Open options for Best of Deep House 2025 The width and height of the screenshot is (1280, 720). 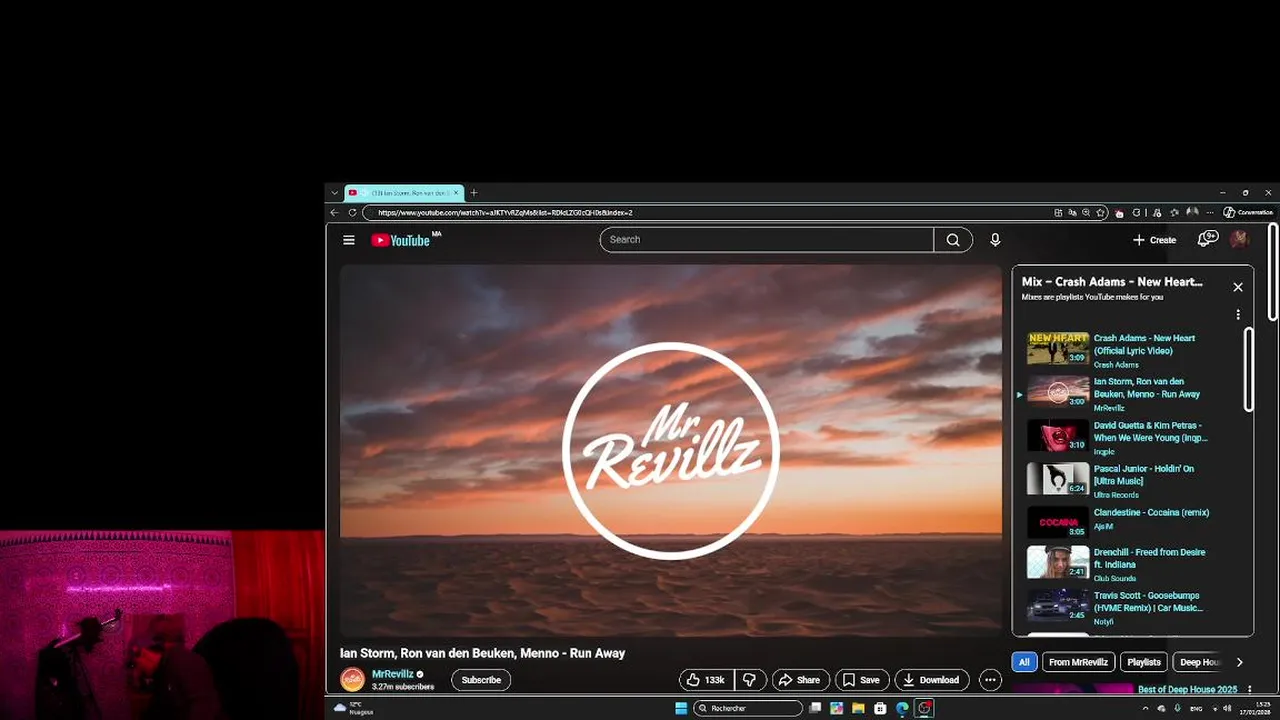pos(1249,689)
